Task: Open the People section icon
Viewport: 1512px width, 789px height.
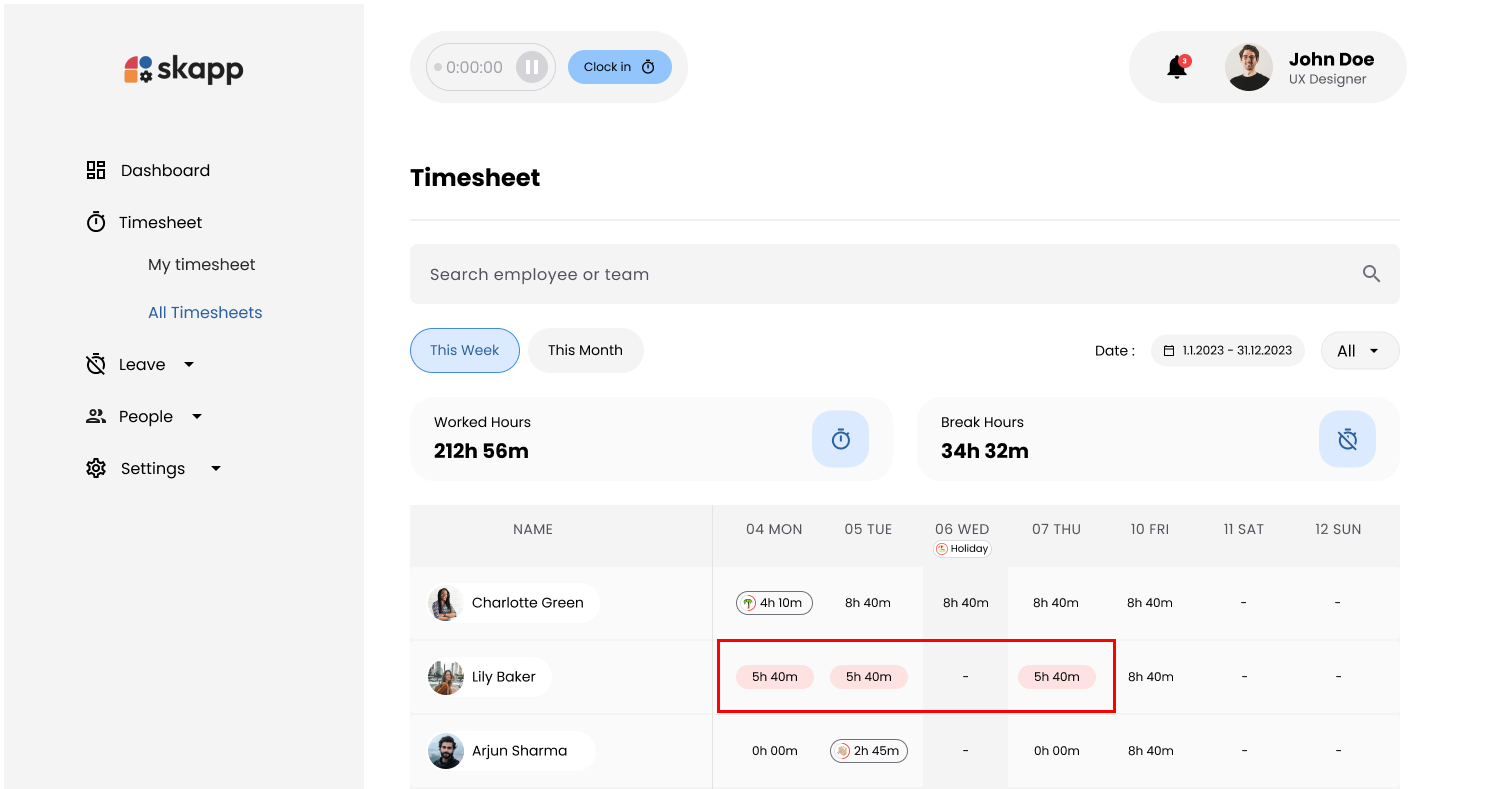Action: [95, 416]
